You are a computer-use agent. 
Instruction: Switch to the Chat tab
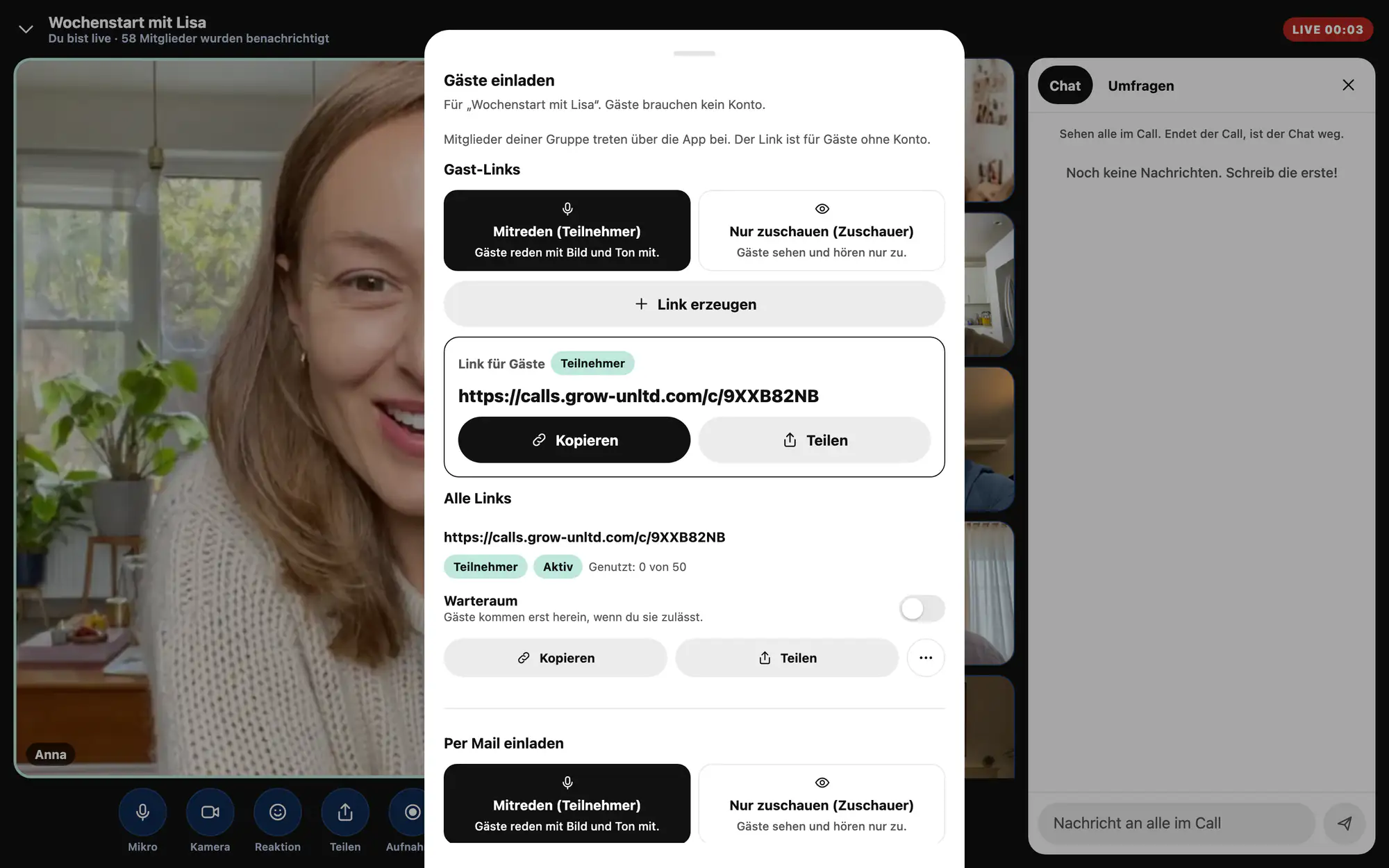1065,85
